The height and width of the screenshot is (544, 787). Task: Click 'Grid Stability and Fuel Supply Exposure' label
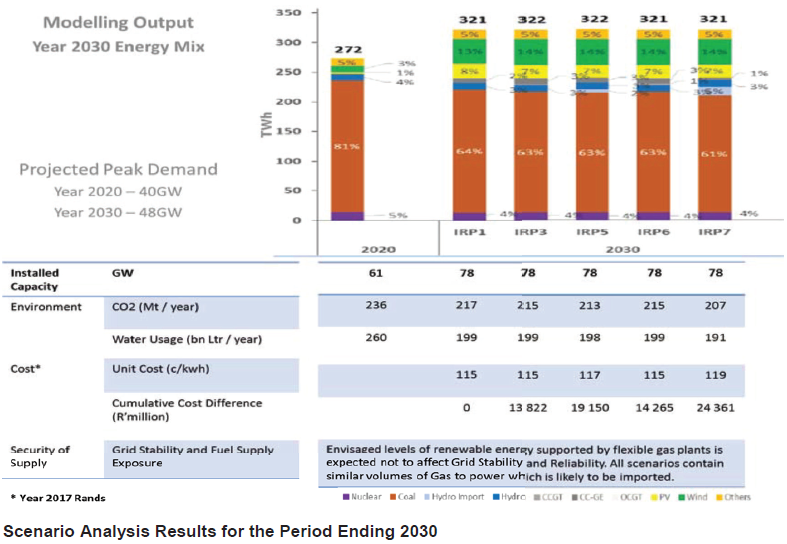pyautogui.click(x=193, y=457)
